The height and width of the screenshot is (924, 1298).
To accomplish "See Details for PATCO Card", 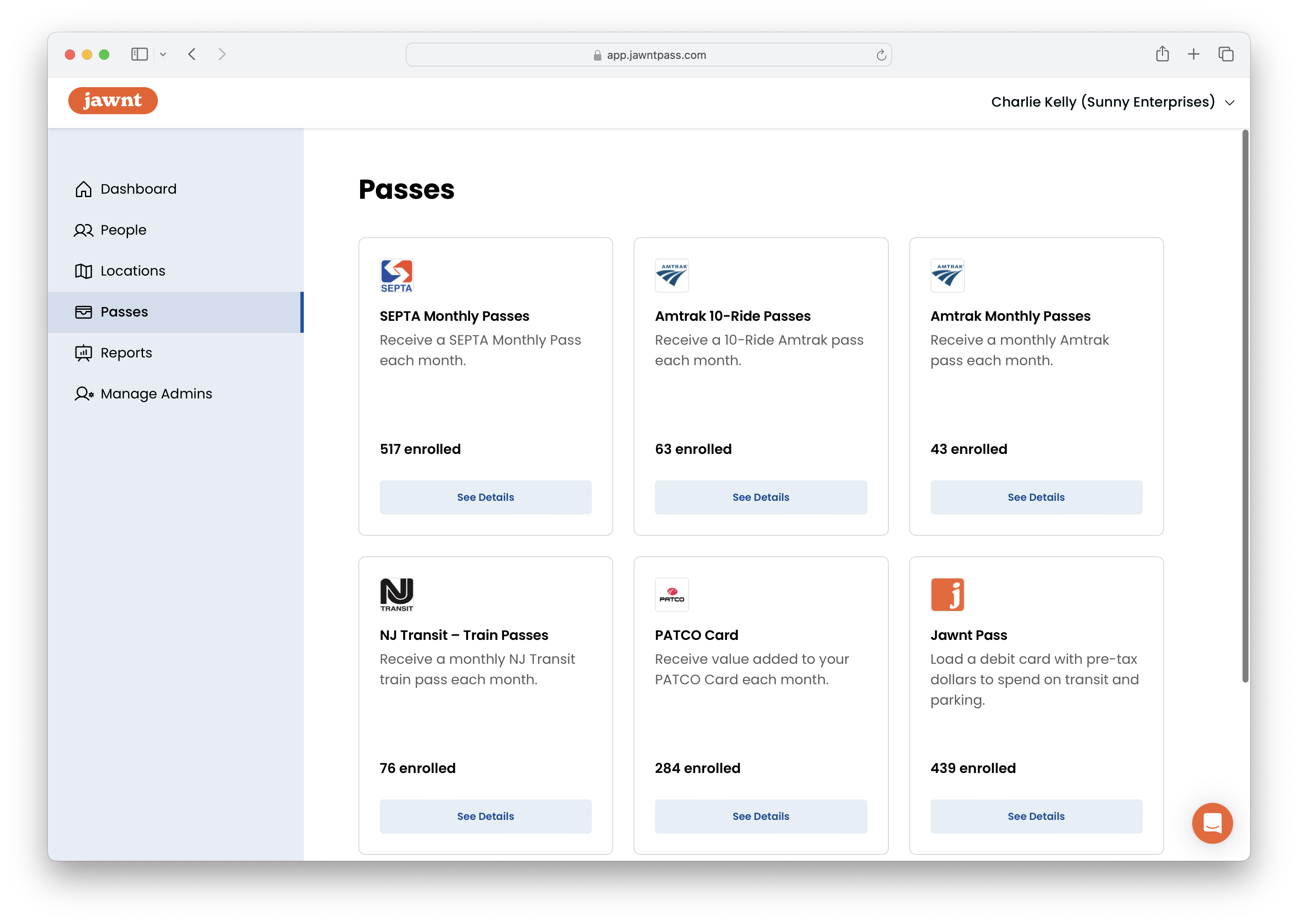I will point(760,816).
